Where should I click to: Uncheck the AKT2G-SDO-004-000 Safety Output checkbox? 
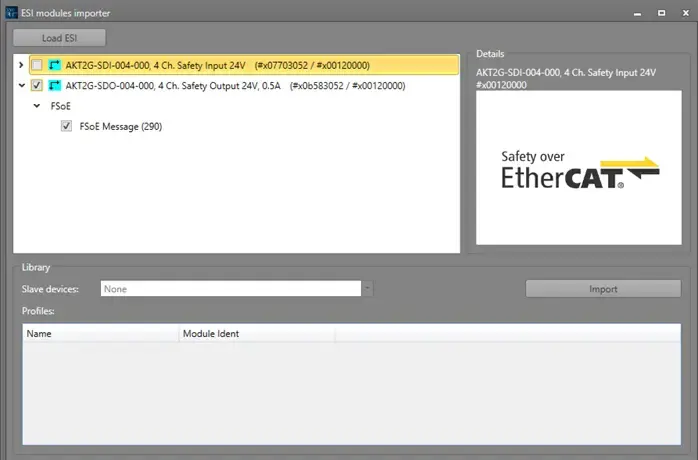[x=37, y=86]
